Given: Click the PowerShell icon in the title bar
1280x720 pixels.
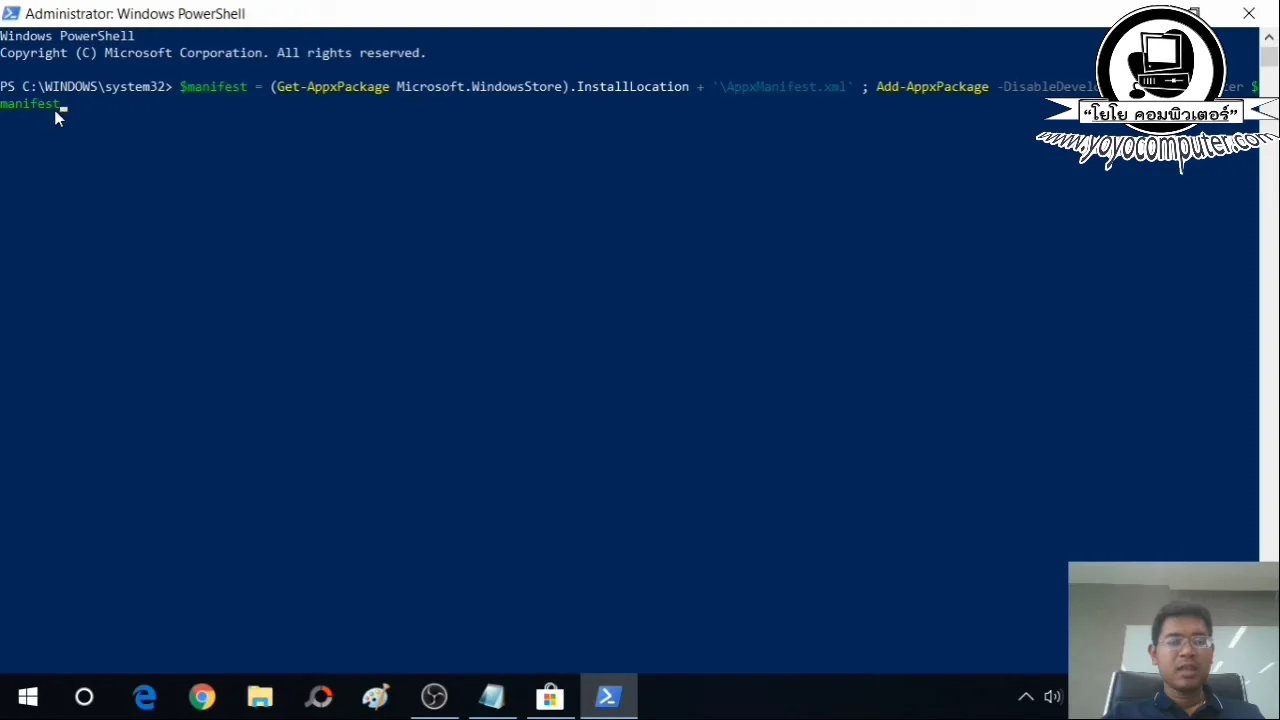Looking at the screenshot, I should click(x=11, y=13).
